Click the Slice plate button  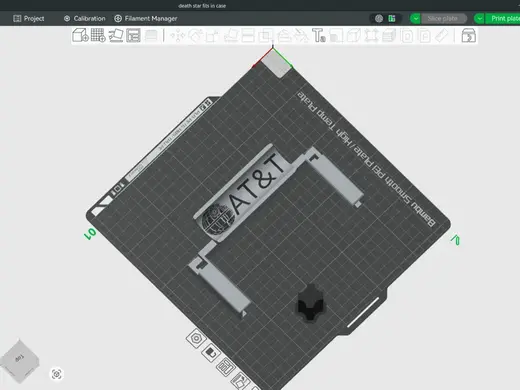pos(443,19)
